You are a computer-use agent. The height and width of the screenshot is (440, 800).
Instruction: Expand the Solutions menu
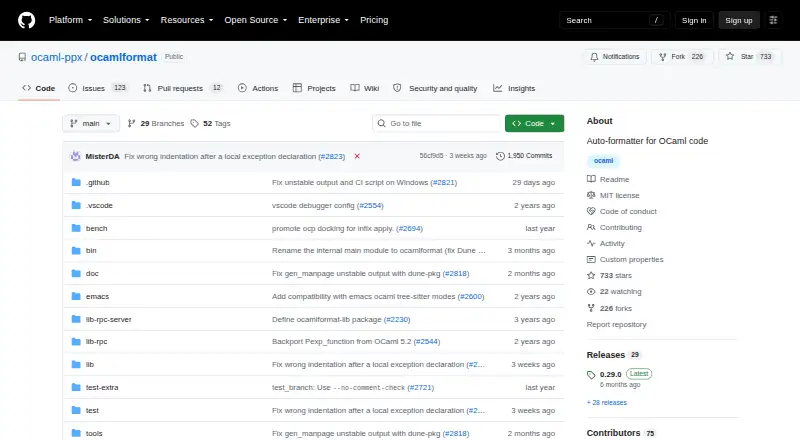[126, 20]
